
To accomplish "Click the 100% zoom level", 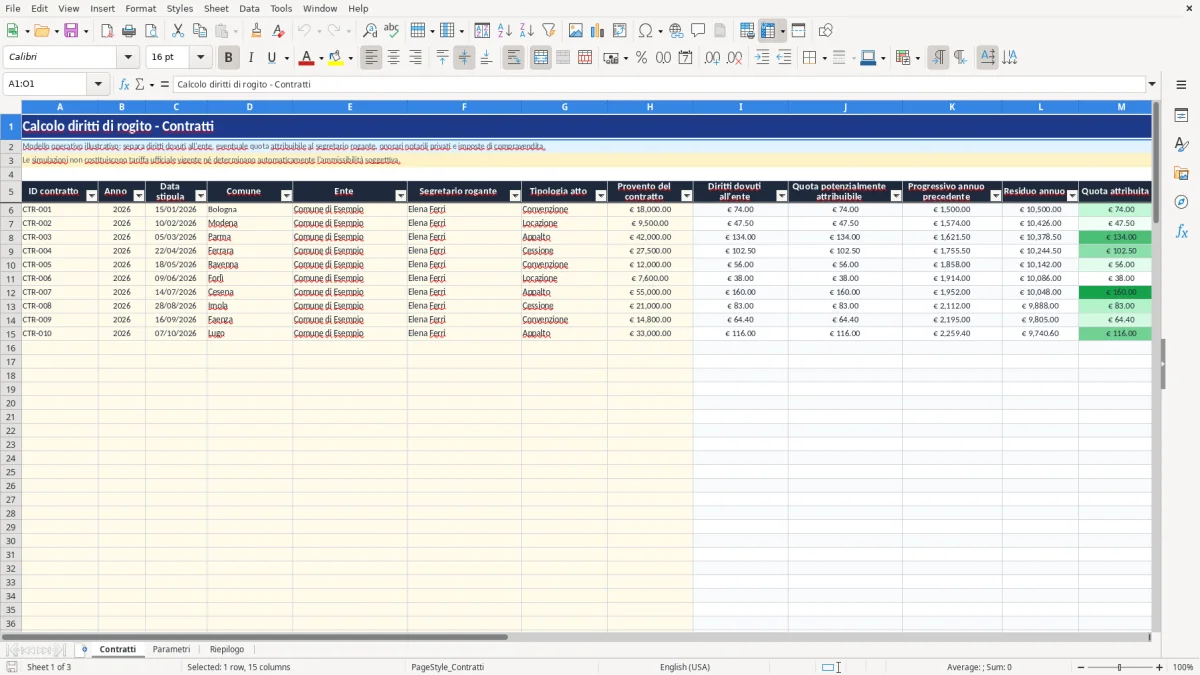I will [x=1183, y=667].
